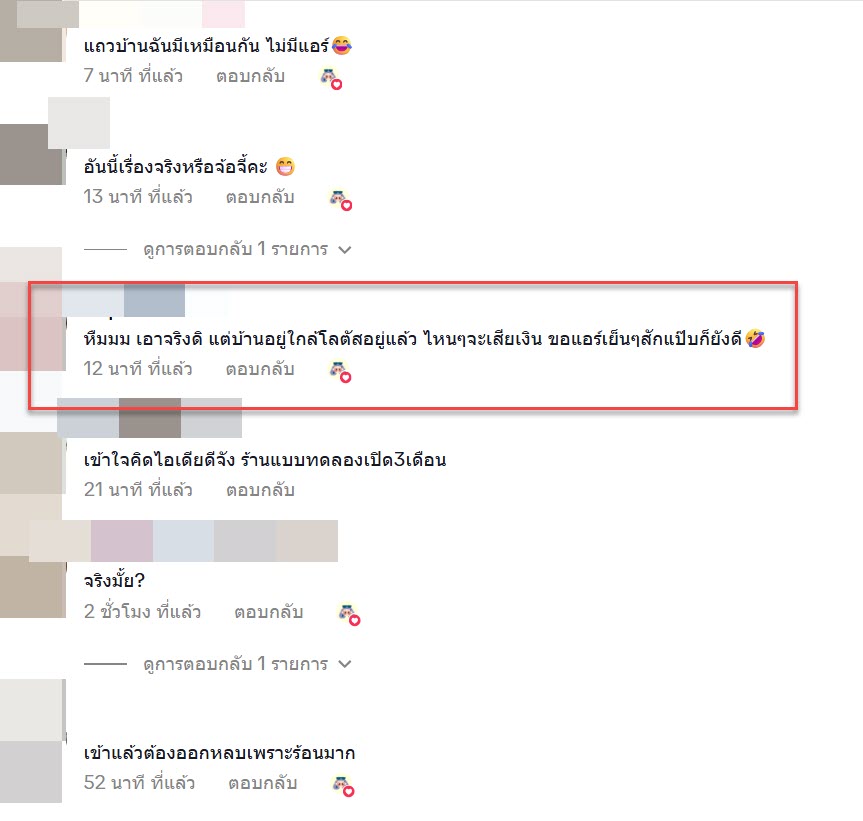
Task: Click the reaction icon under the จริงมั้ย? comment
Action: [349, 615]
